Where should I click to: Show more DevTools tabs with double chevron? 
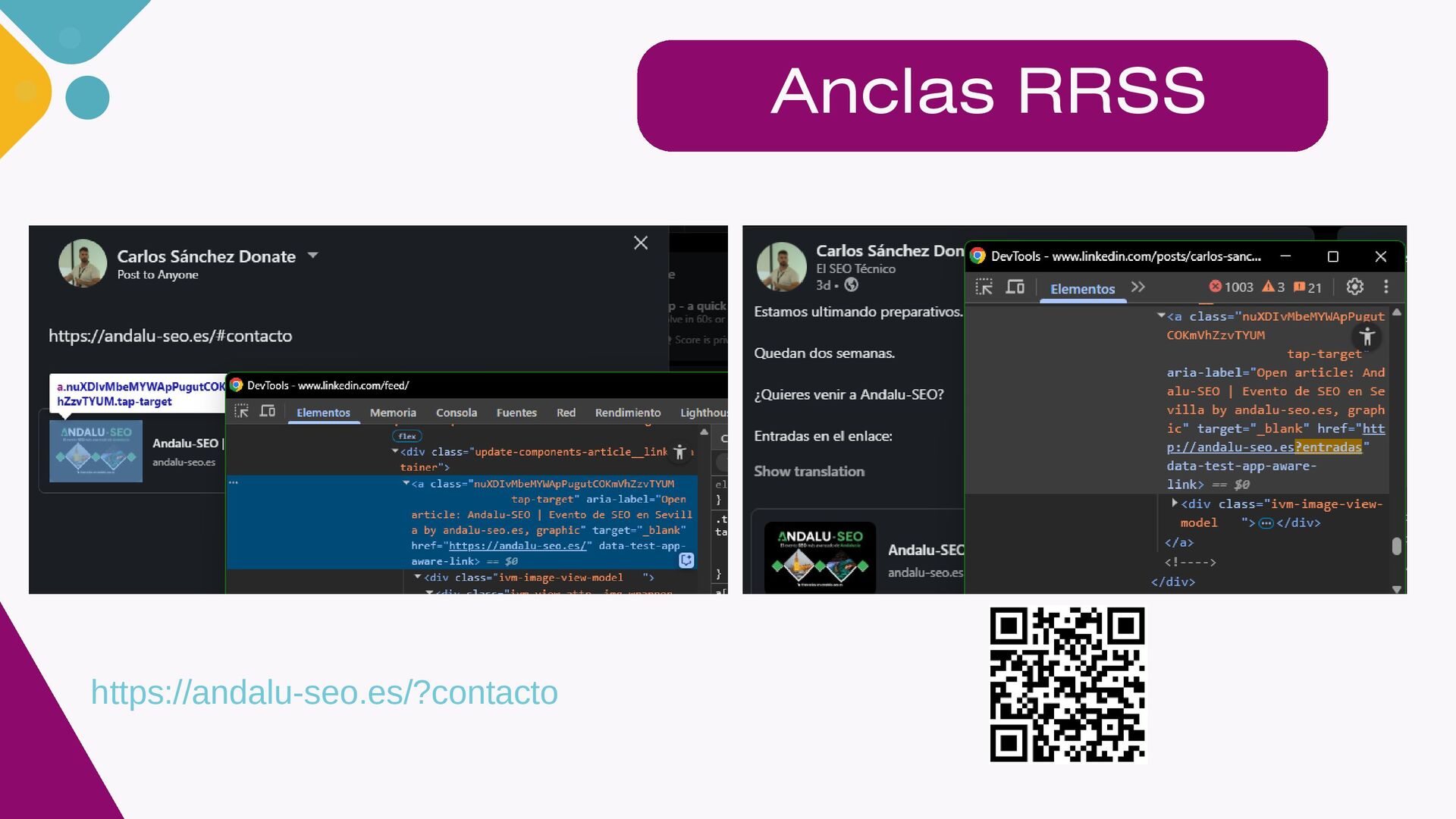point(1137,287)
